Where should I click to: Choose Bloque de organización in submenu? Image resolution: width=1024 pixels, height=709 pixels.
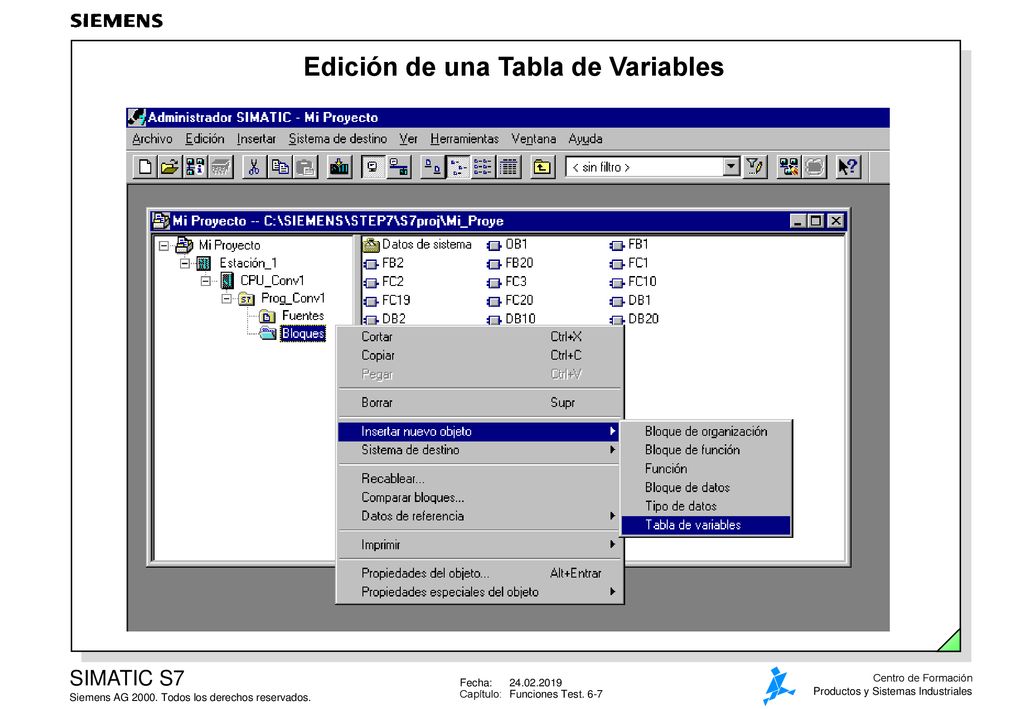click(x=706, y=432)
